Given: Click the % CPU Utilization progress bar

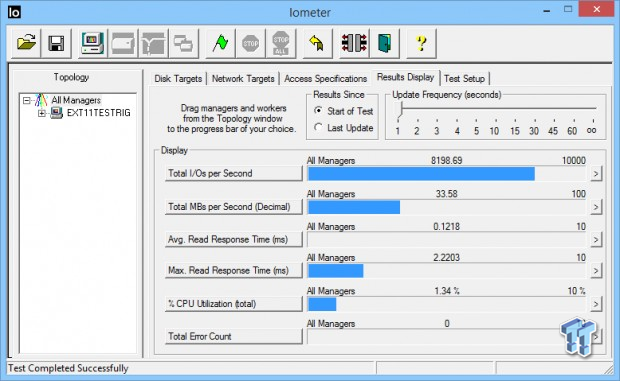Looking at the screenshot, I should coord(447,304).
